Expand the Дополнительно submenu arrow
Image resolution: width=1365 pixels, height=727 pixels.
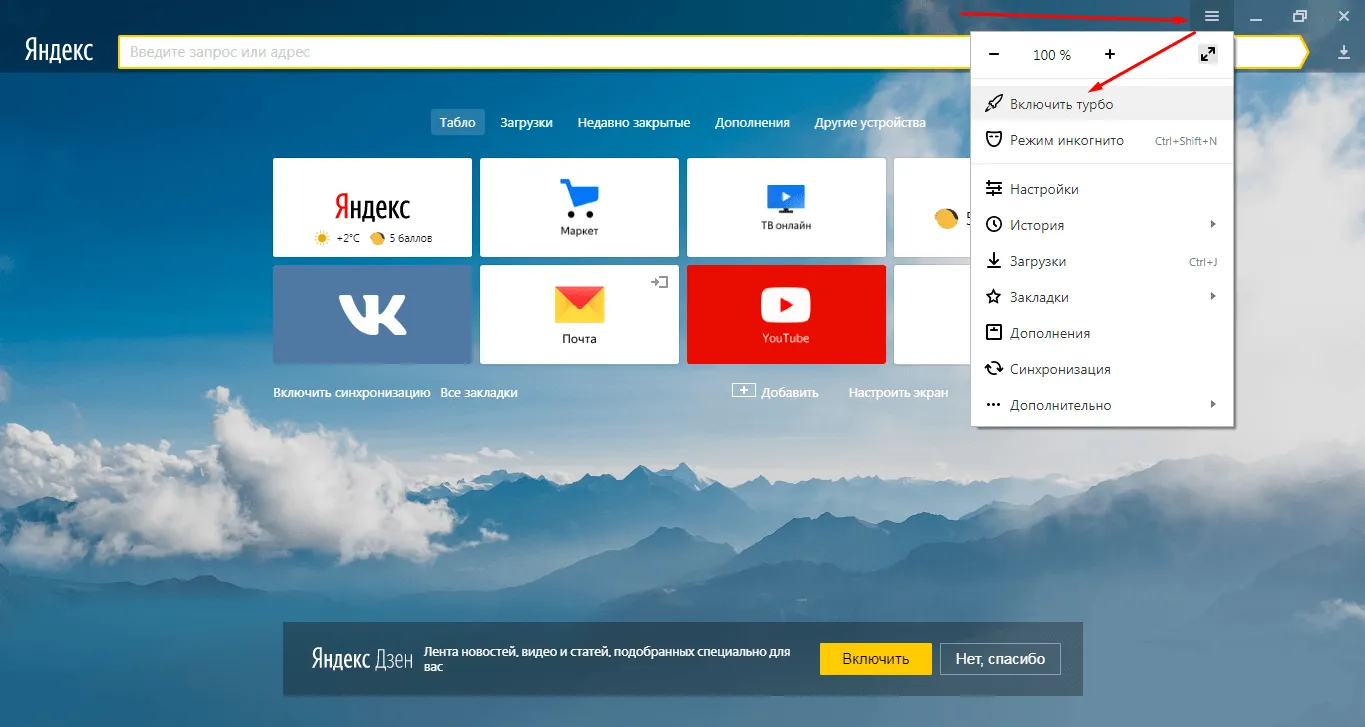1213,405
